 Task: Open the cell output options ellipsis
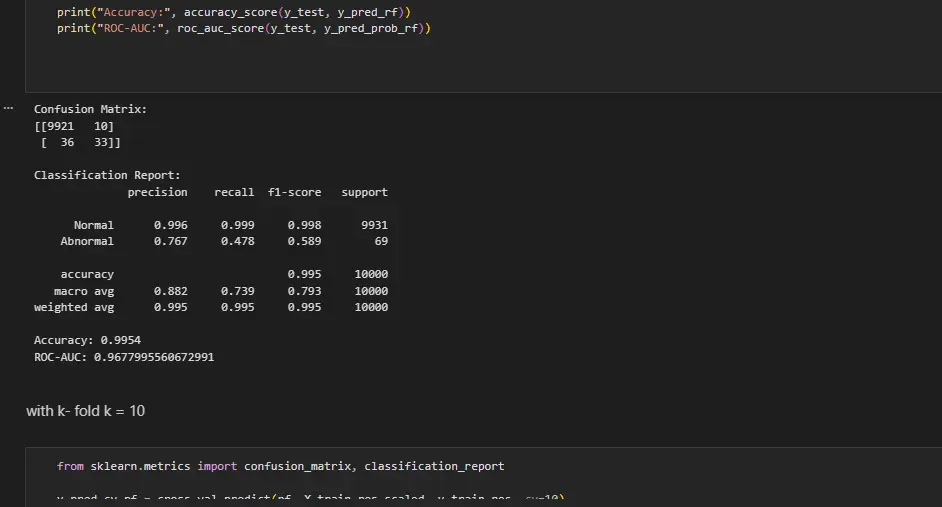coord(8,108)
